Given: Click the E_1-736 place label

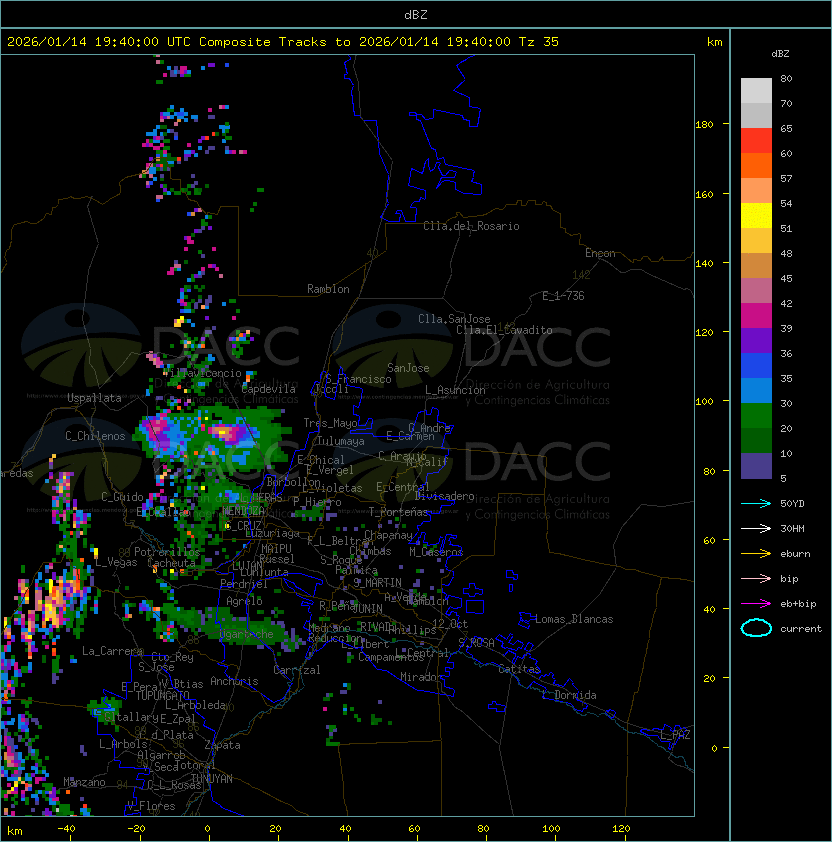Looking at the screenshot, I should (563, 296).
